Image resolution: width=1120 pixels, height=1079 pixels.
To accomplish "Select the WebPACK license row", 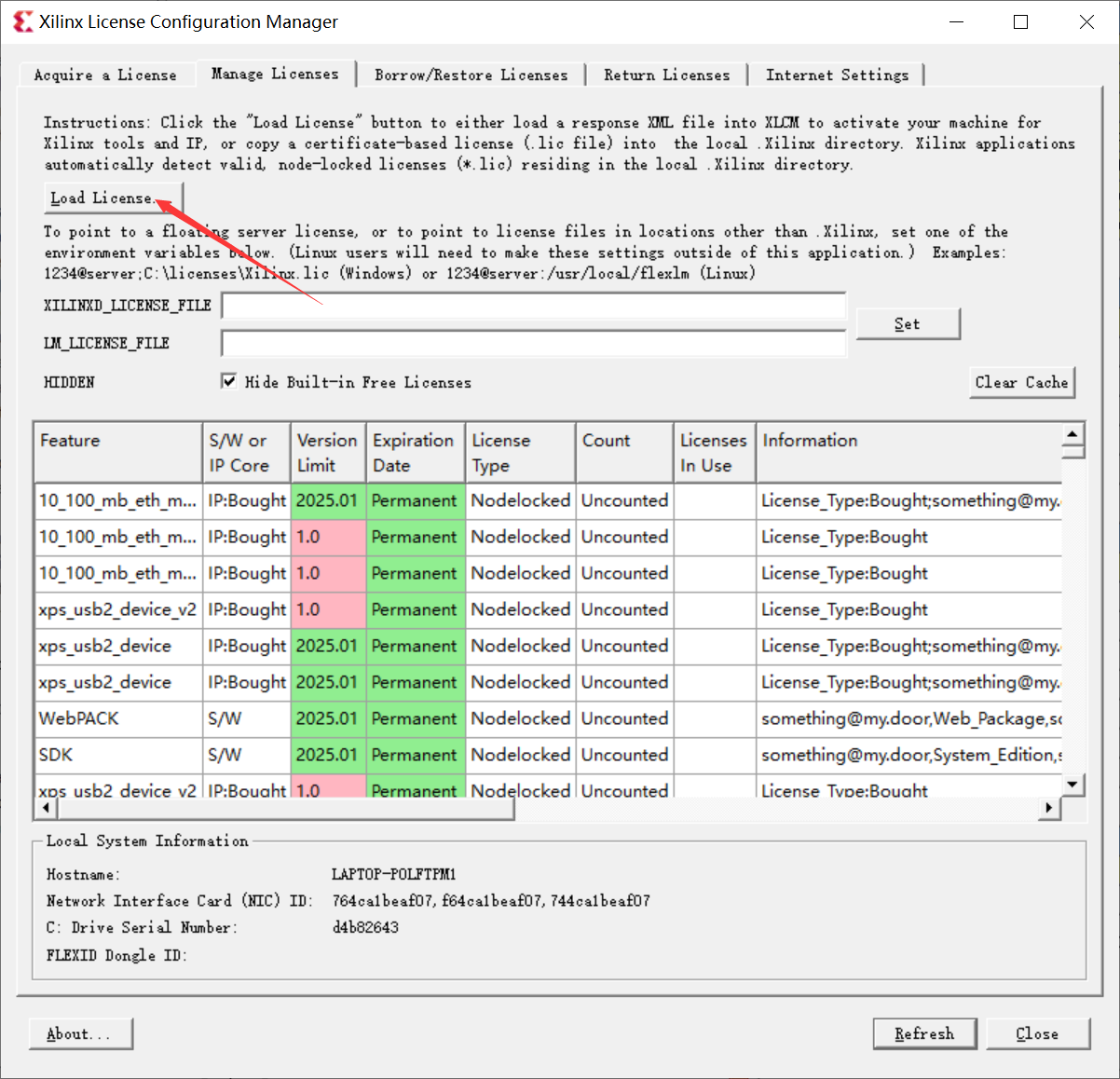I will (x=117, y=718).
